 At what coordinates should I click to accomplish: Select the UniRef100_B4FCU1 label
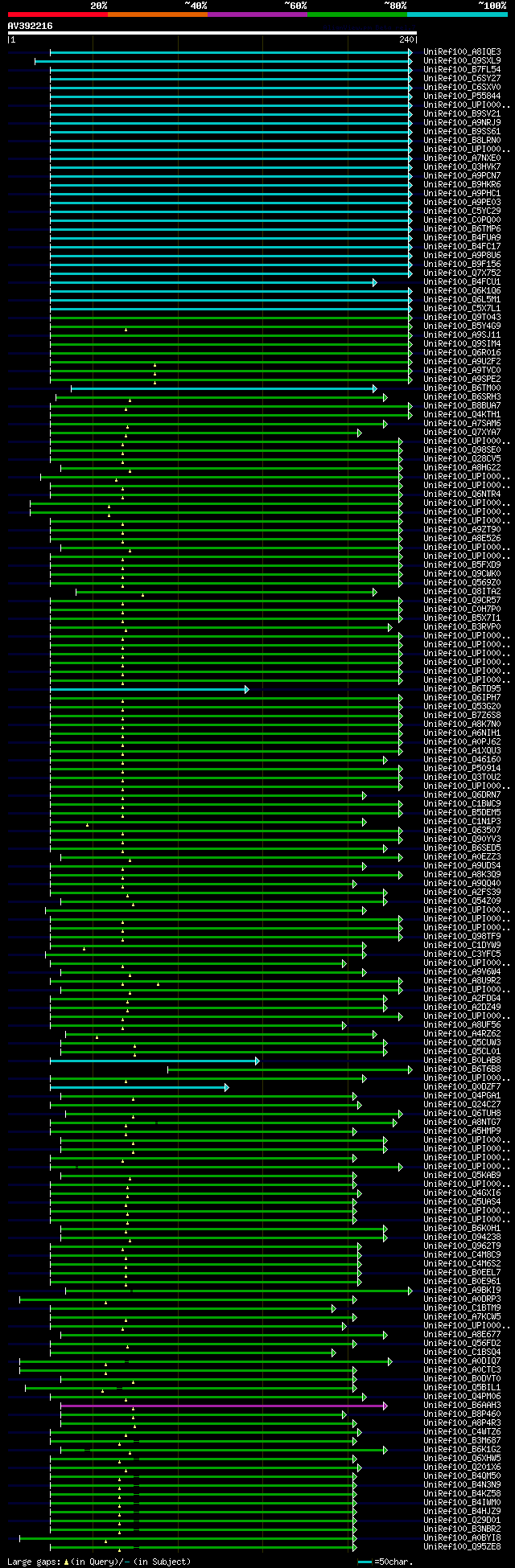point(462,281)
